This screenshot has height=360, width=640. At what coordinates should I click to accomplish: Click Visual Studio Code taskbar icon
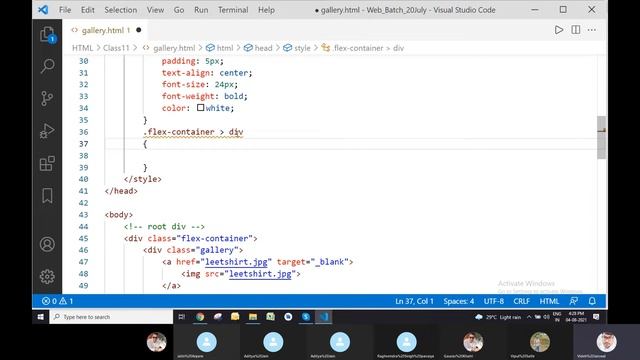pyautogui.click(x=324, y=317)
